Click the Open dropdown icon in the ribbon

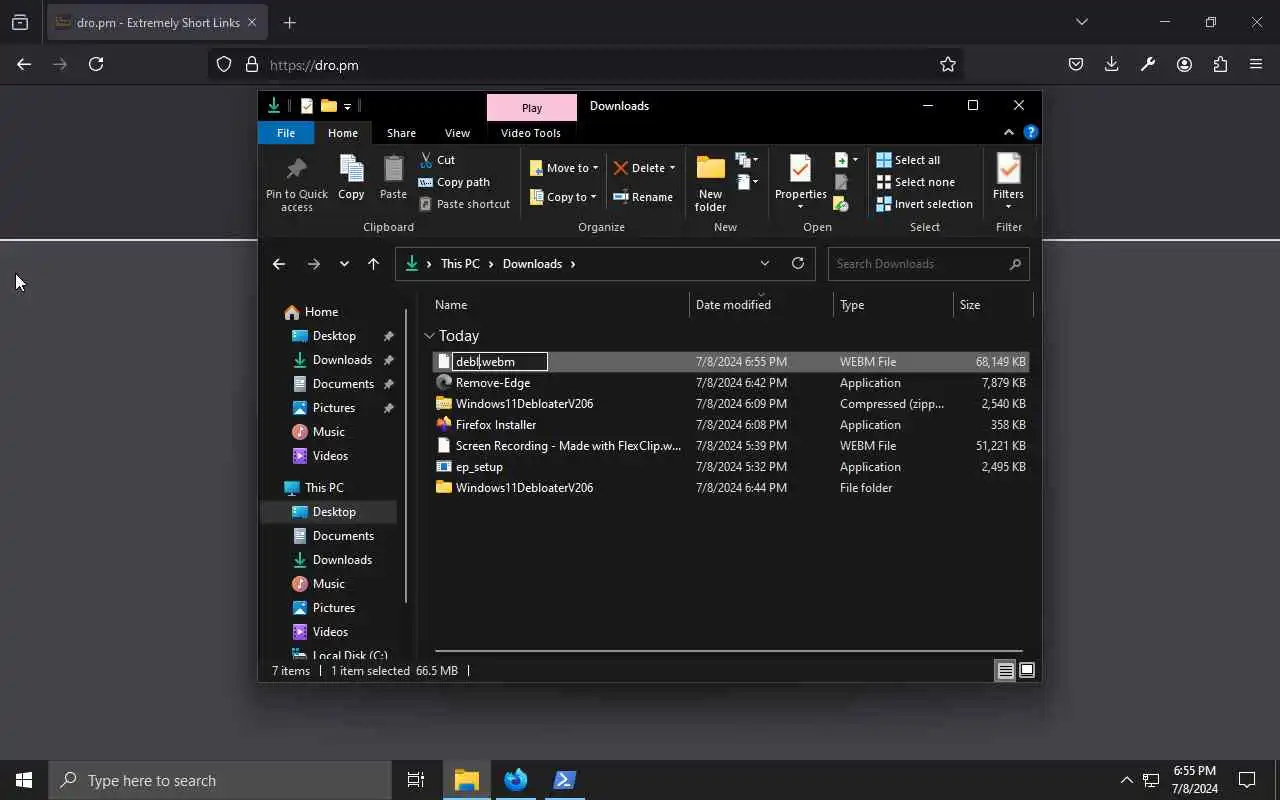point(847,160)
